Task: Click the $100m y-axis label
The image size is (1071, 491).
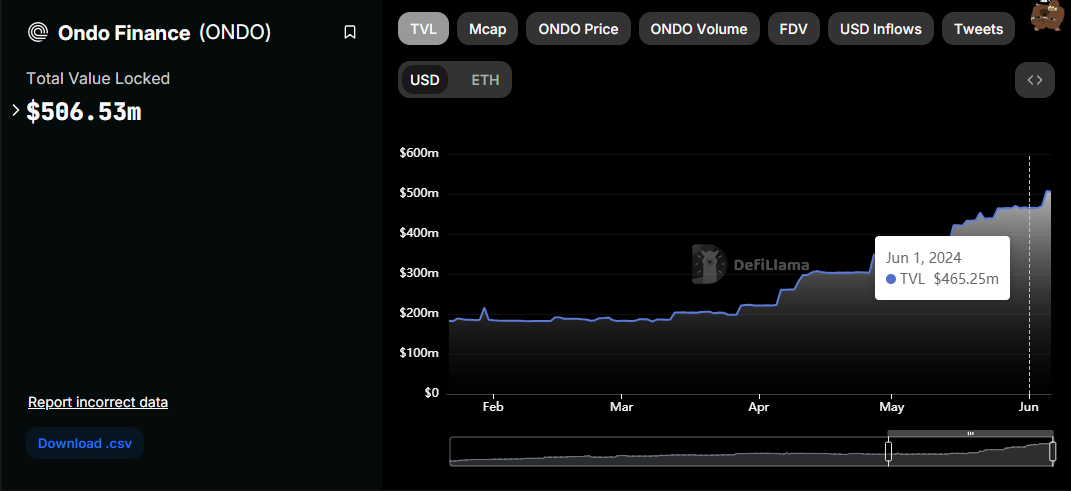Action: pyautogui.click(x=419, y=353)
